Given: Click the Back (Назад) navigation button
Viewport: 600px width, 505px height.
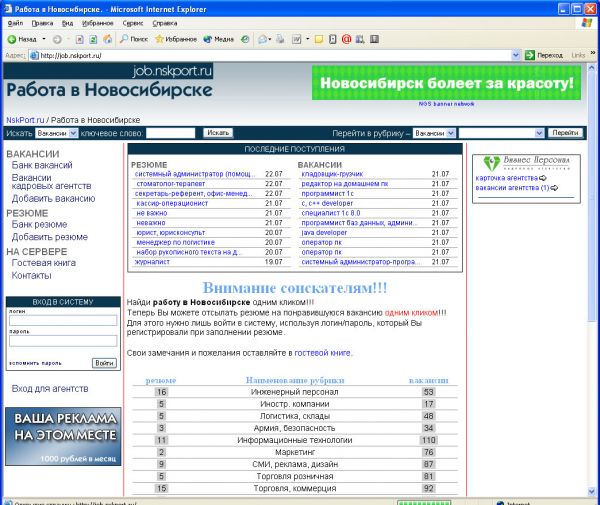Looking at the screenshot, I should point(22,39).
